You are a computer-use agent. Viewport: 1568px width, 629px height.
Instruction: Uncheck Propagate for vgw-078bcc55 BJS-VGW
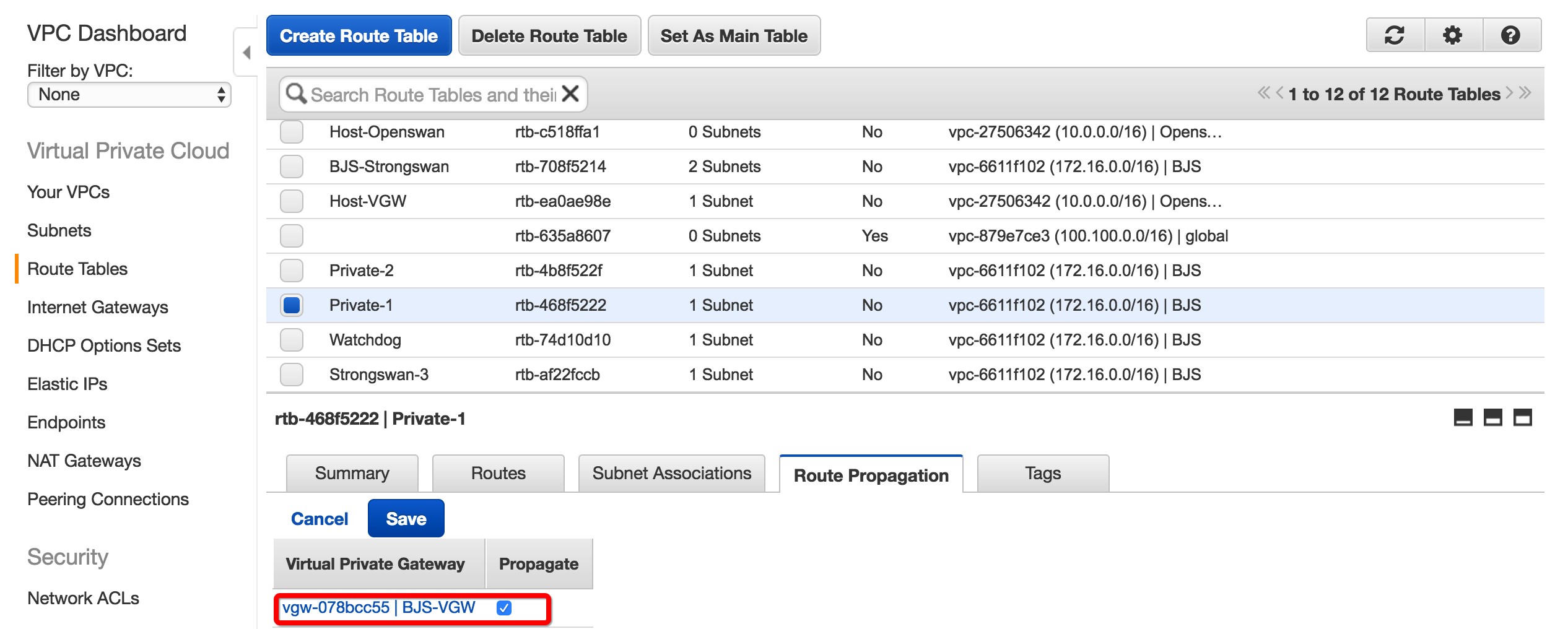(x=504, y=608)
